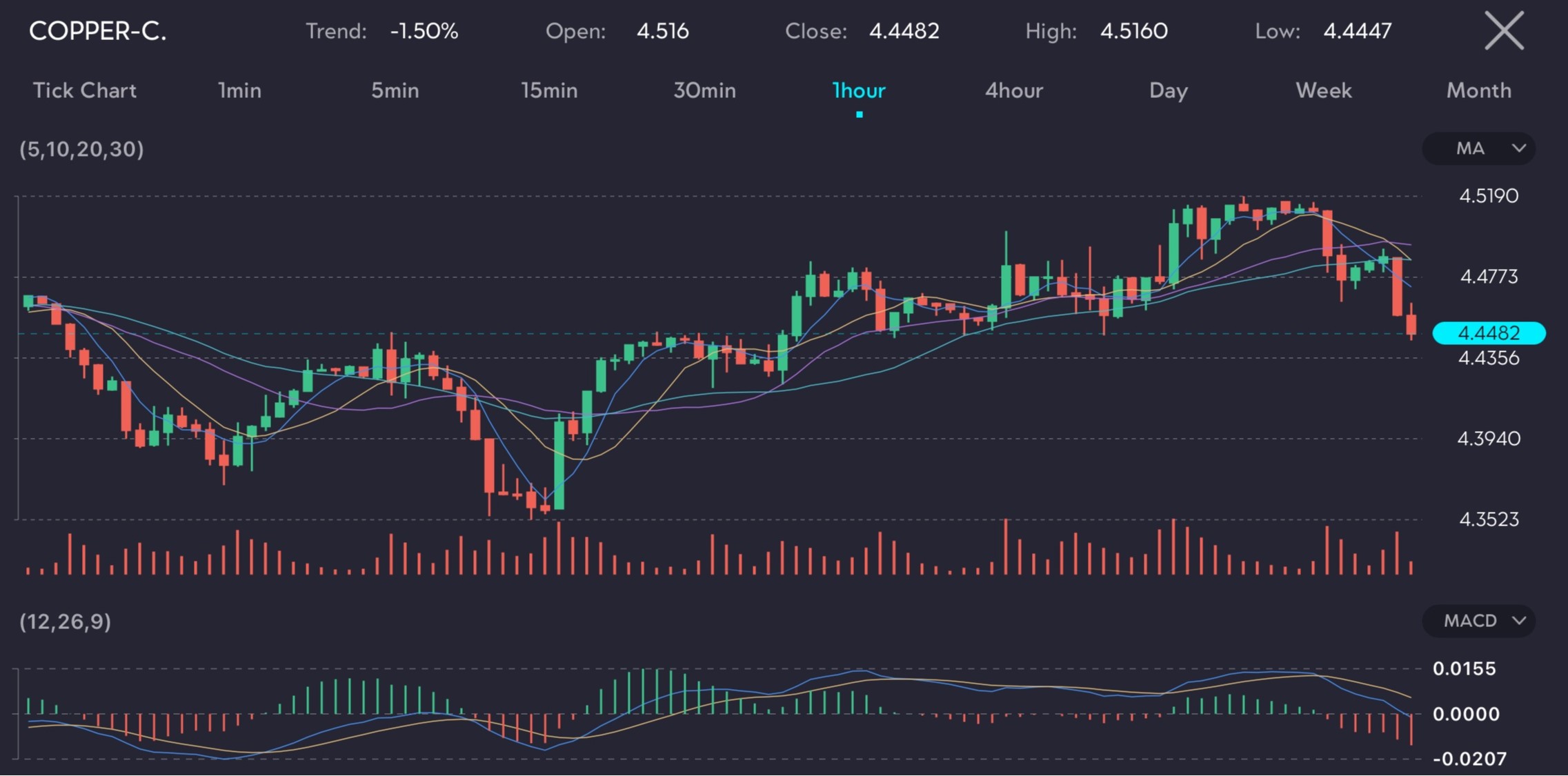Image resolution: width=1568 pixels, height=776 pixels.
Task: Show the Week chart
Action: click(x=1324, y=90)
